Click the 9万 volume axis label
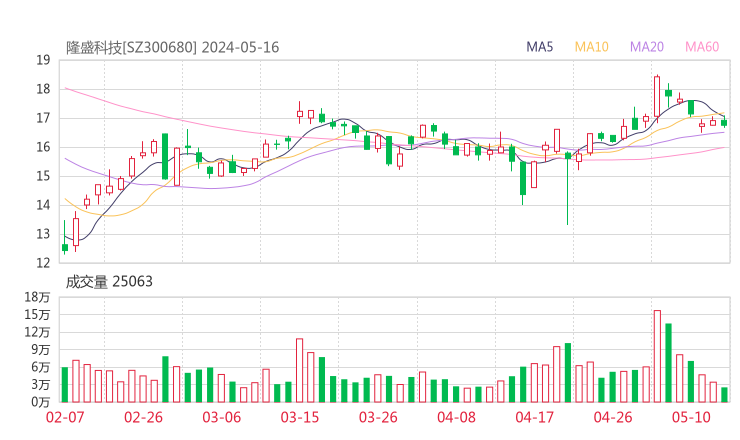The image size is (740, 440). click(41, 350)
